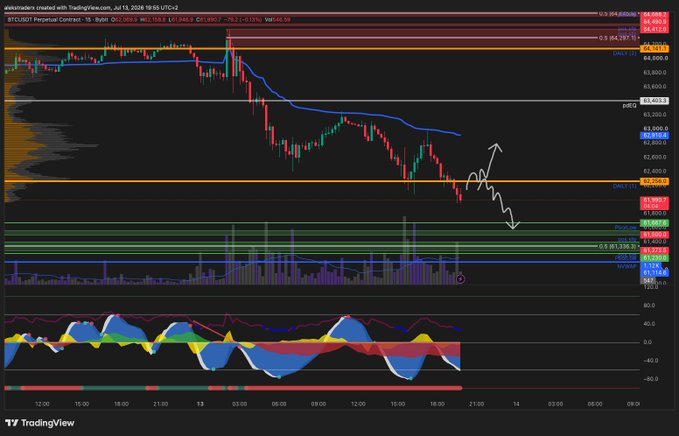Click the red 61,500.0 price label
The width and height of the screenshot is (679, 436).
[654, 234]
